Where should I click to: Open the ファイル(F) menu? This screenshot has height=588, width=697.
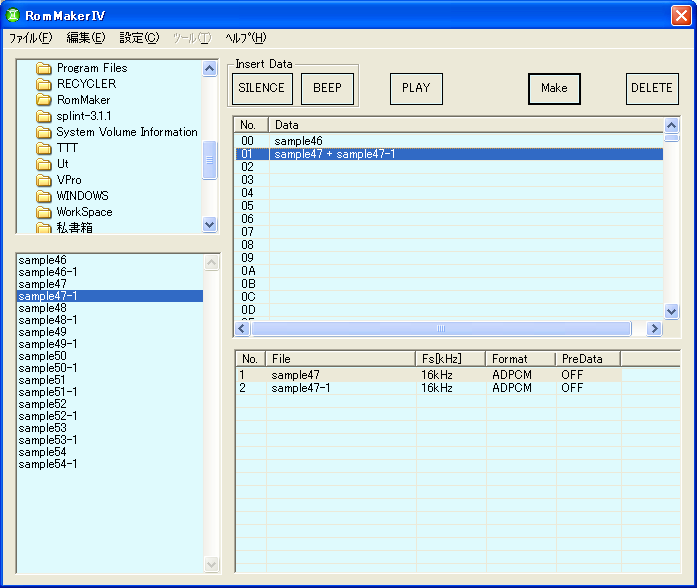point(30,38)
